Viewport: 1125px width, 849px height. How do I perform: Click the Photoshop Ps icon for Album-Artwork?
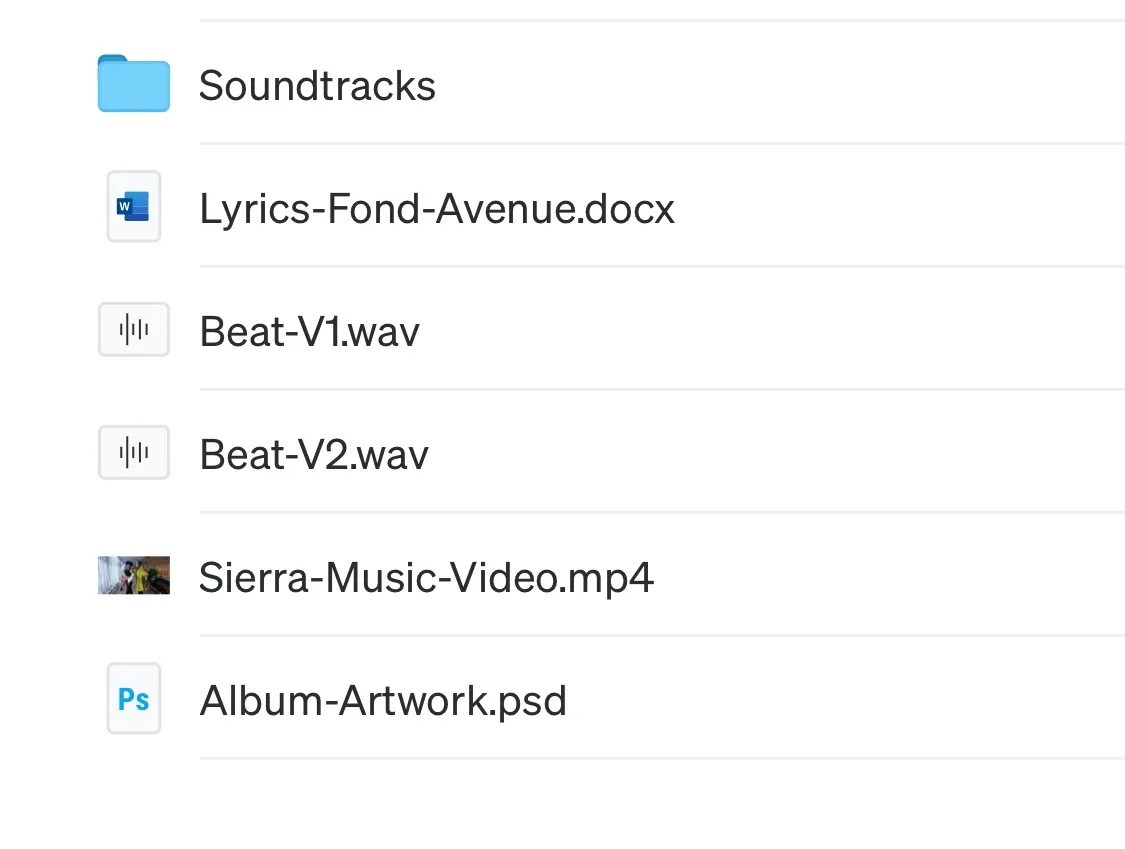click(x=133, y=698)
